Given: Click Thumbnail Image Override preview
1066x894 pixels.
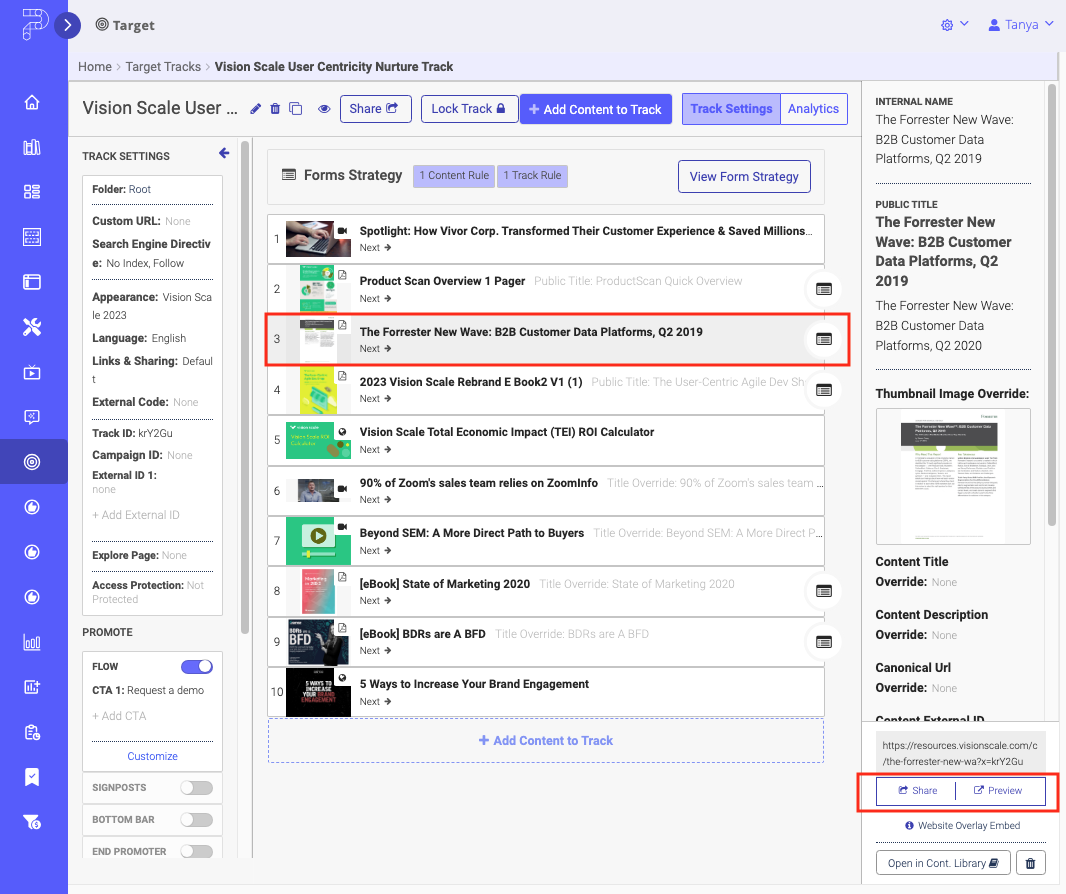Looking at the screenshot, I should [x=953, y=476].
